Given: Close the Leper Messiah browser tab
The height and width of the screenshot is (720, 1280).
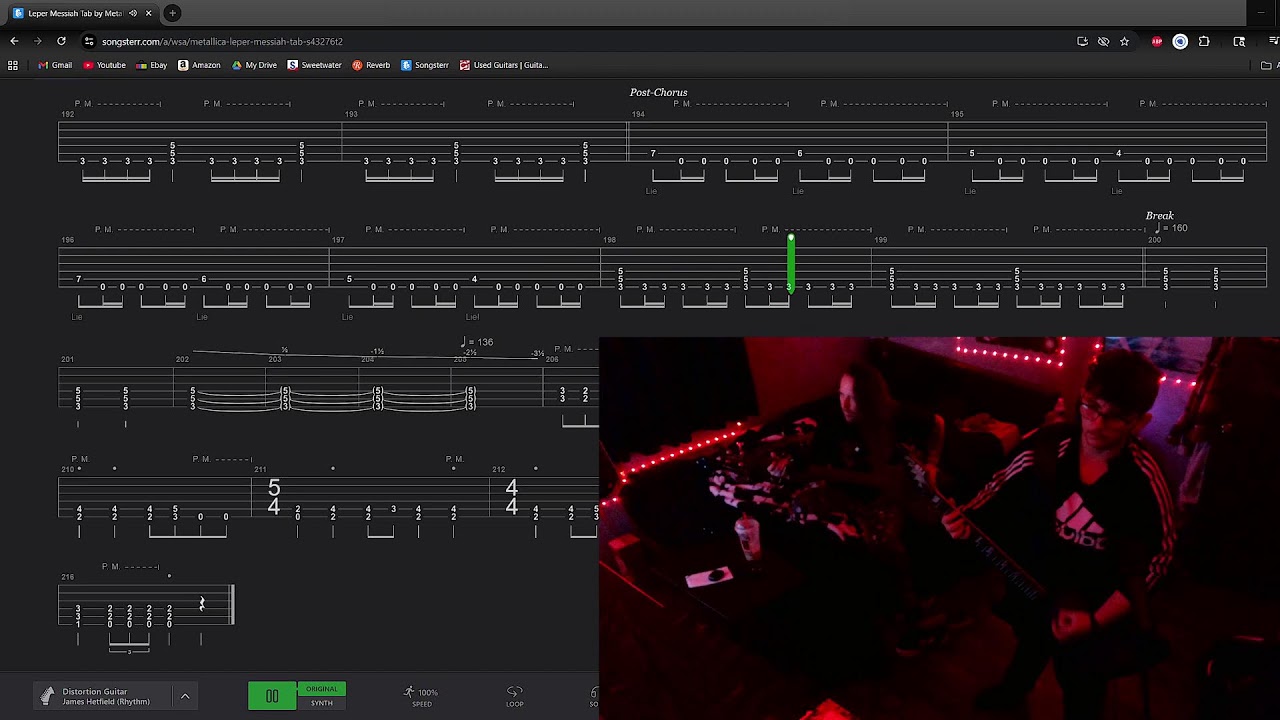Looking at the screenshot, I should [x=149, y=13].
